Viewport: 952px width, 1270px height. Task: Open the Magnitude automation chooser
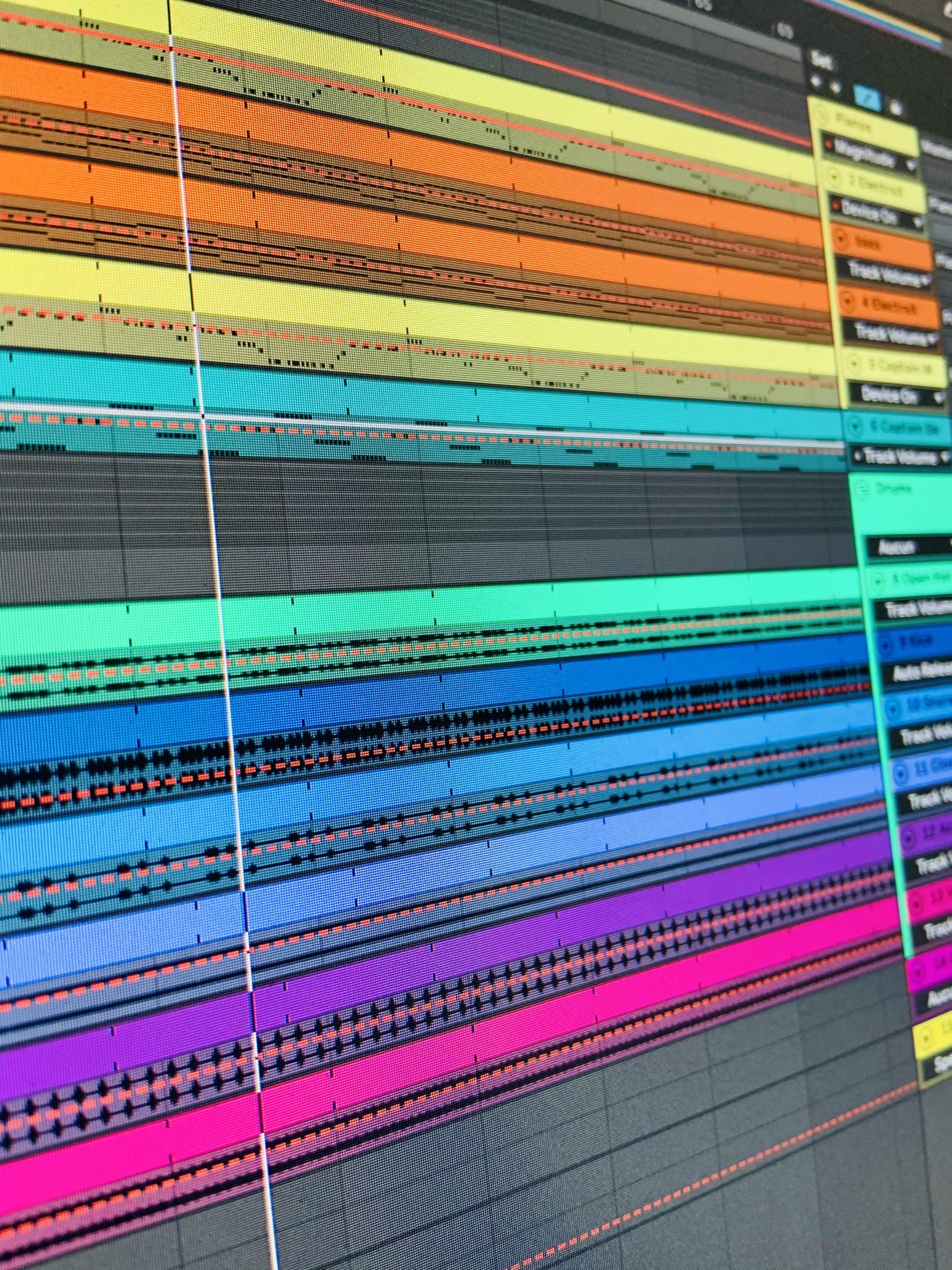pyautogui.click(x=870, y=154)
